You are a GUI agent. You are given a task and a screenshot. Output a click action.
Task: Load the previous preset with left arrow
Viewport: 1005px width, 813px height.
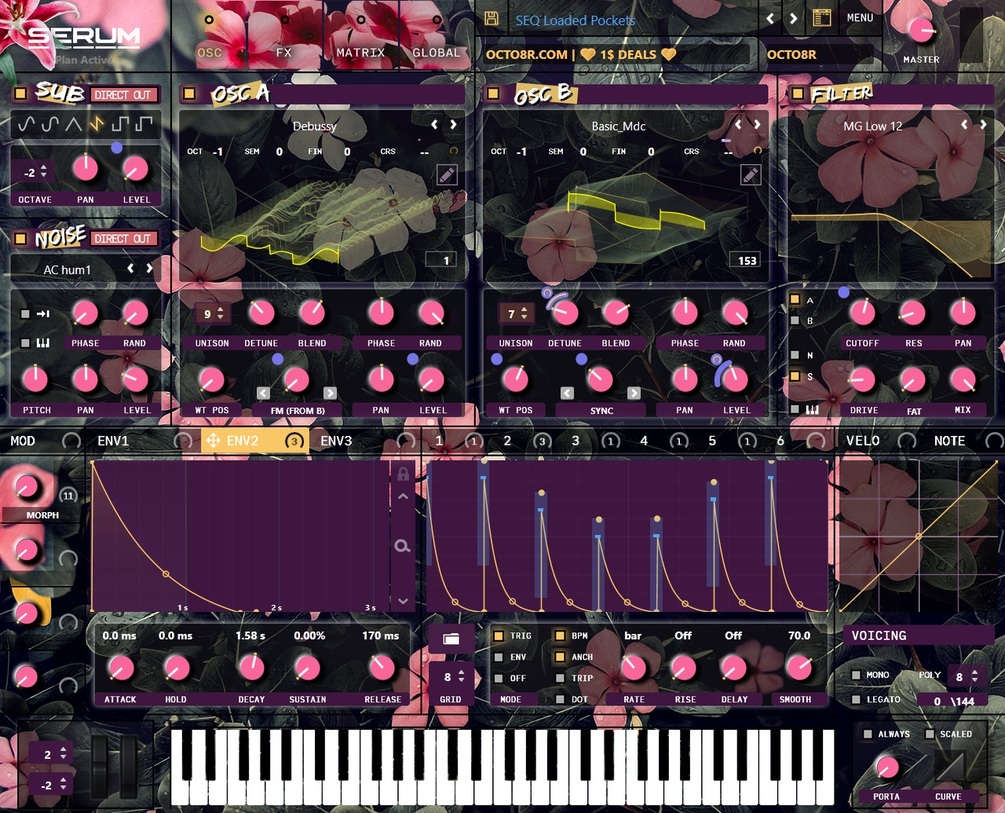pyautogui.click(x=770, y=19)
